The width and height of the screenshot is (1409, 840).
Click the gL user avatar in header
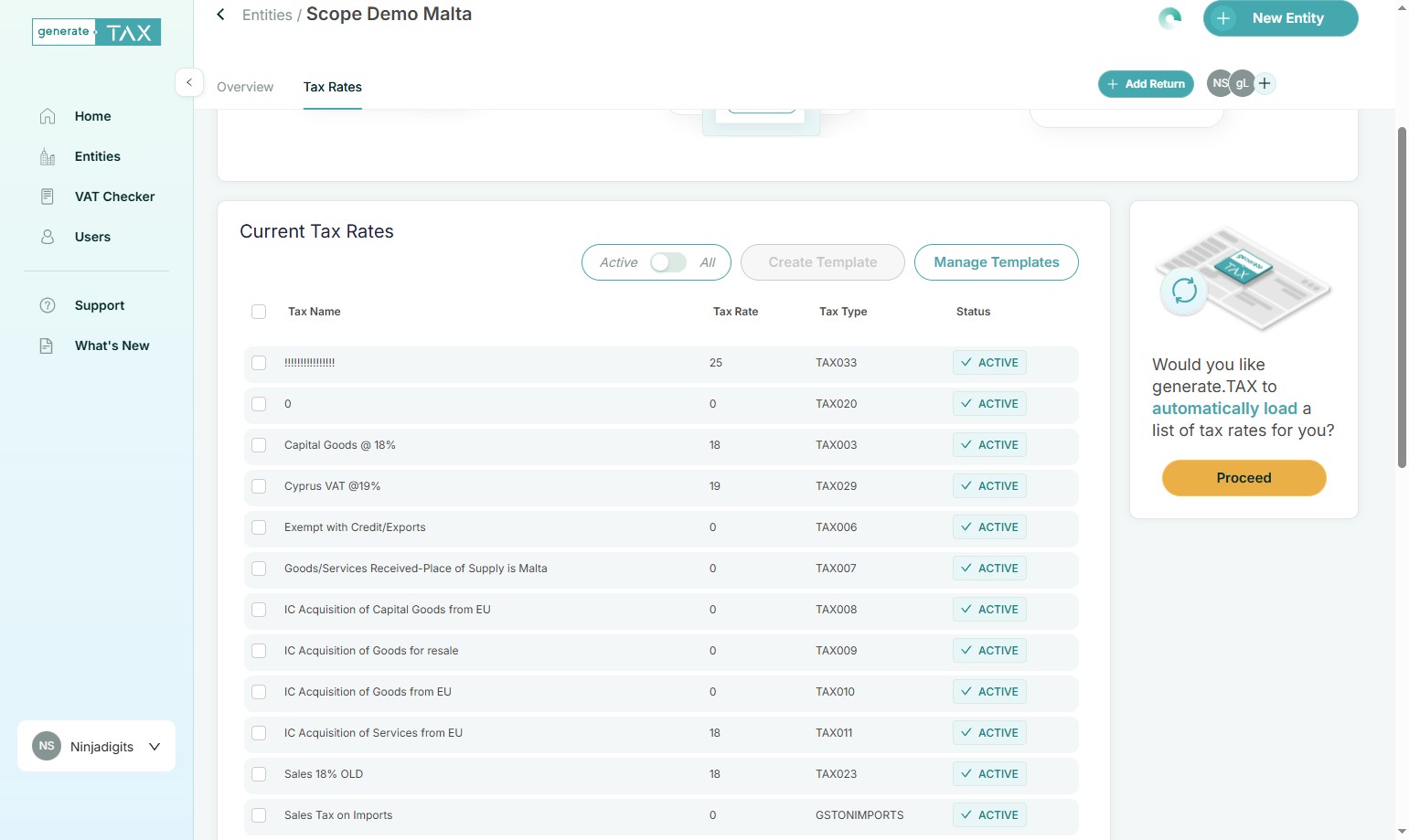[1242, 83]
